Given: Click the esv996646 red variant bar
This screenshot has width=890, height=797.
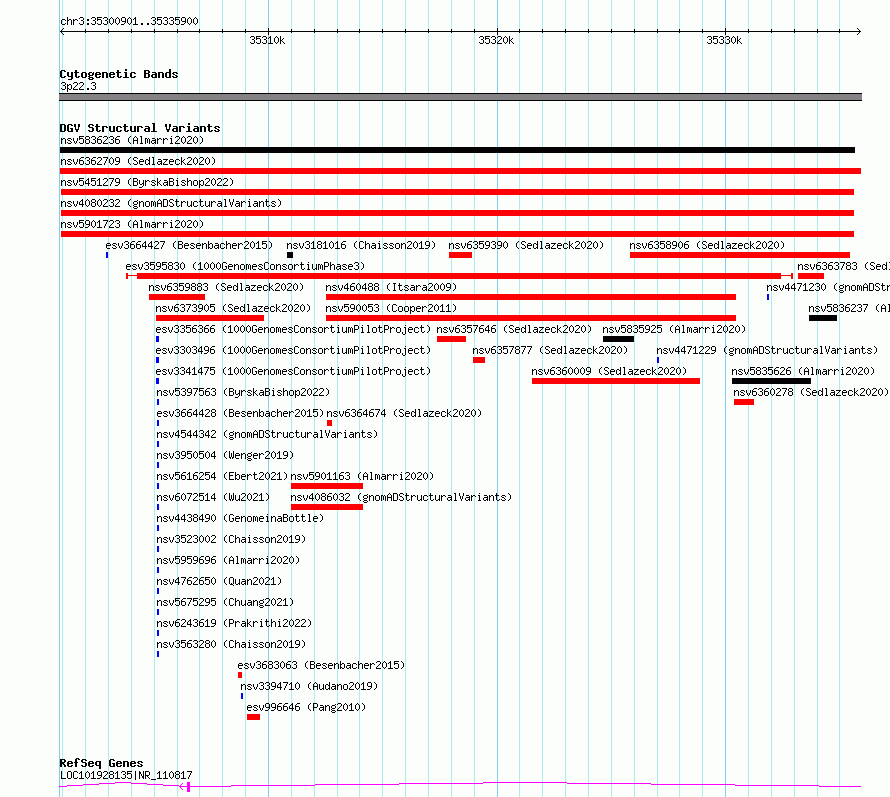Looking at the screenshot, I should click(x=253, y=717).
